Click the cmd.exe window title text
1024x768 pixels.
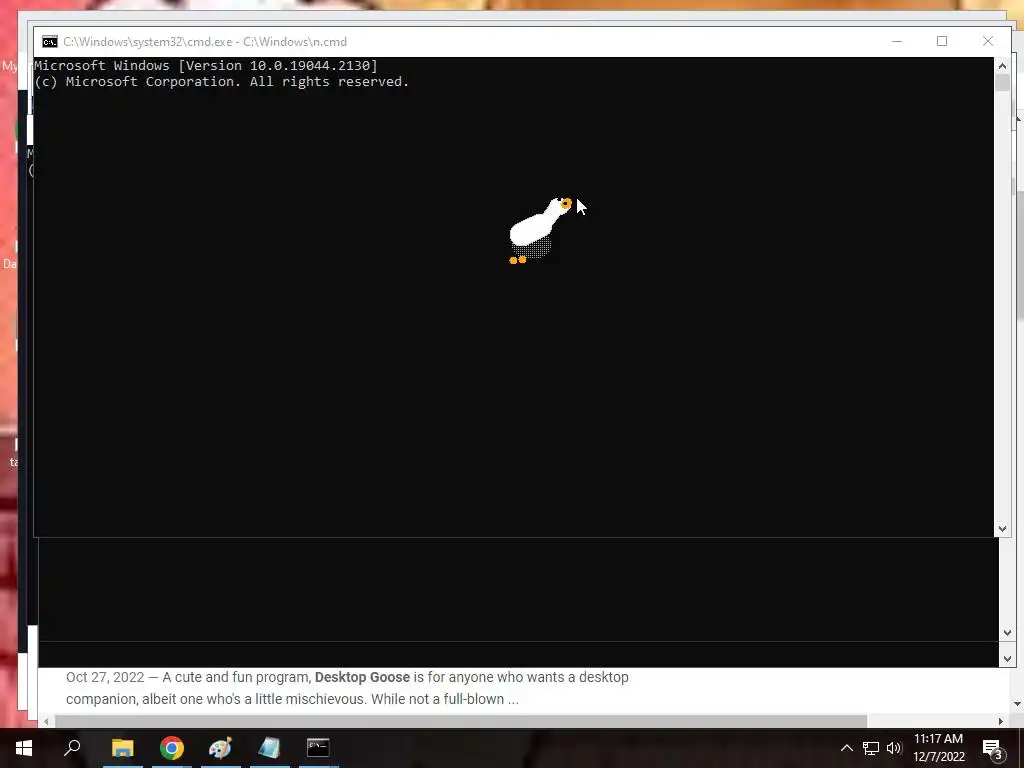(x=205, y=42)
